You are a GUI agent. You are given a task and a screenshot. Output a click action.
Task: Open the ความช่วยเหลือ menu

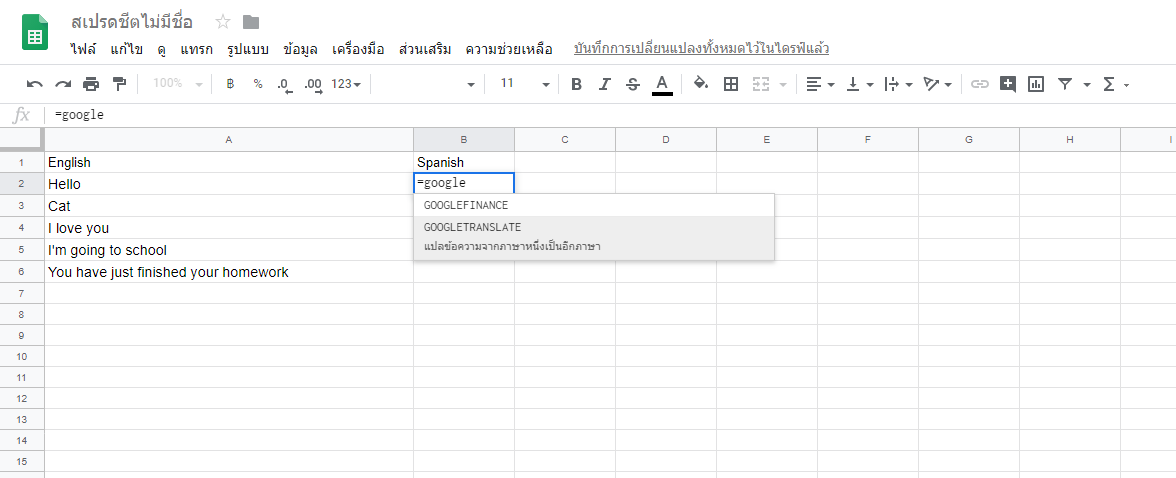(509, 50)
